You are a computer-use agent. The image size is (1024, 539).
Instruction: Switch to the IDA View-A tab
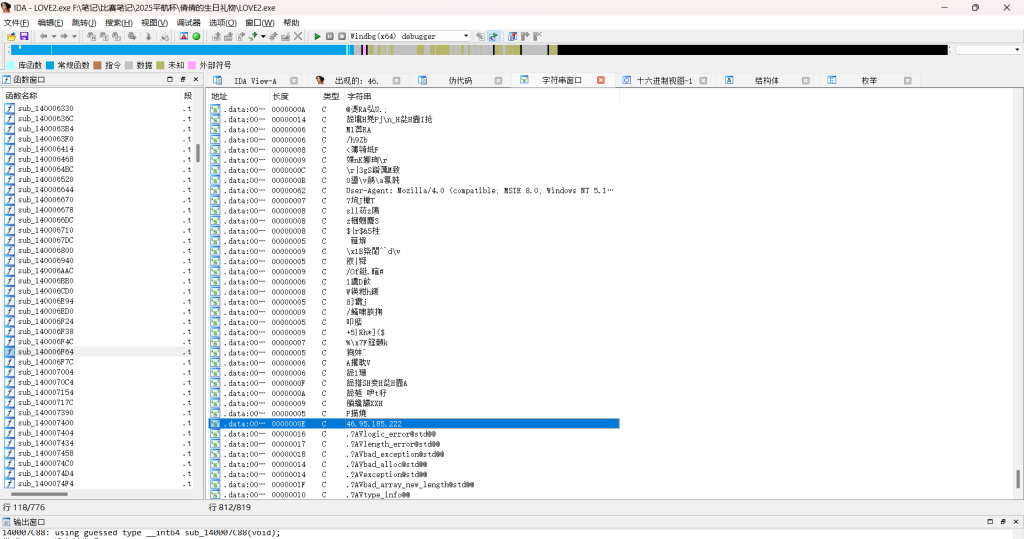click(x=255, y=80)
